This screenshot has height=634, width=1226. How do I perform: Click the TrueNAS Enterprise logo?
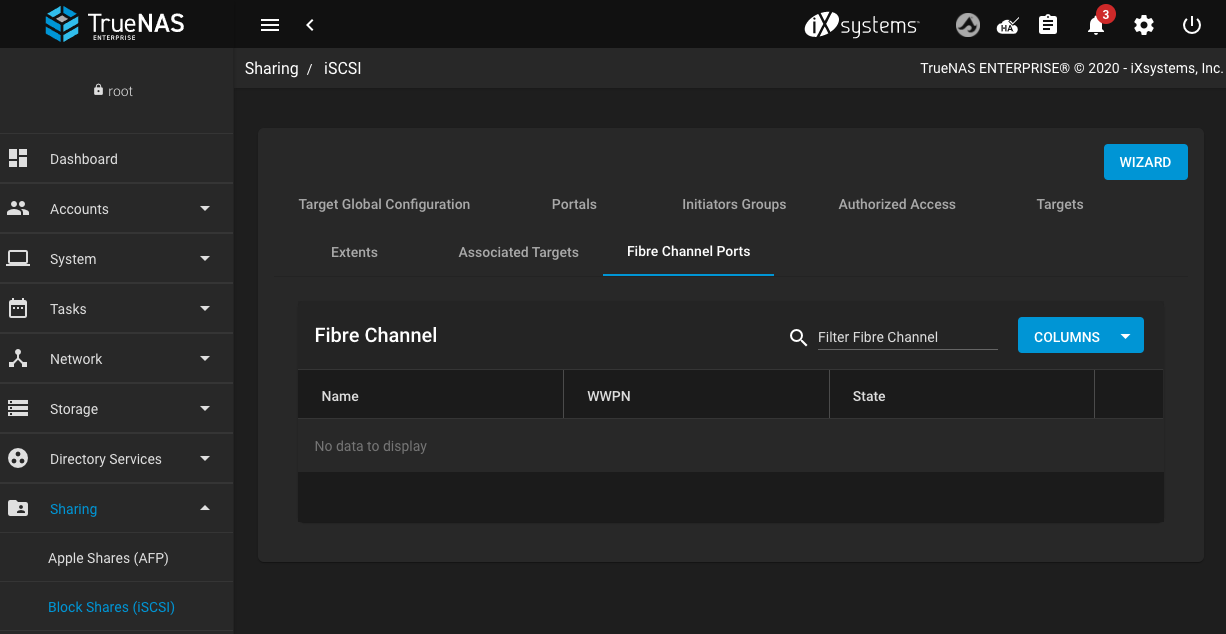click(x=115, y=24)
